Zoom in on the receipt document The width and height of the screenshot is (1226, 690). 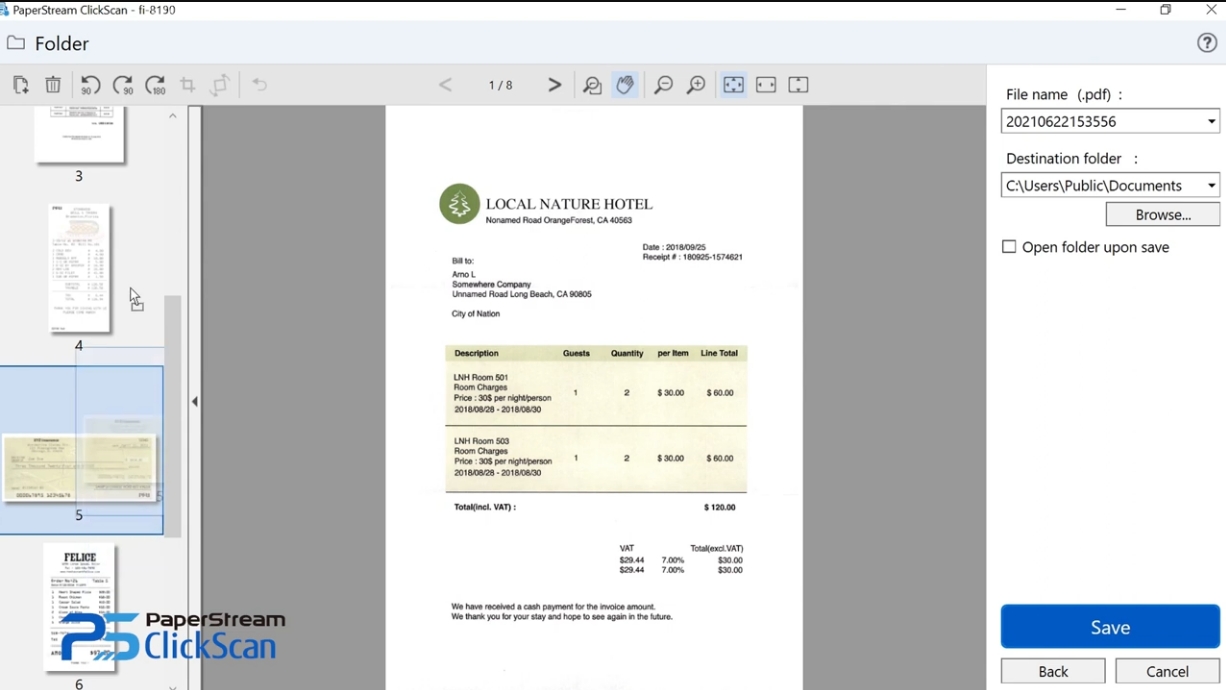pyautogui.click(x=697, y=85)
